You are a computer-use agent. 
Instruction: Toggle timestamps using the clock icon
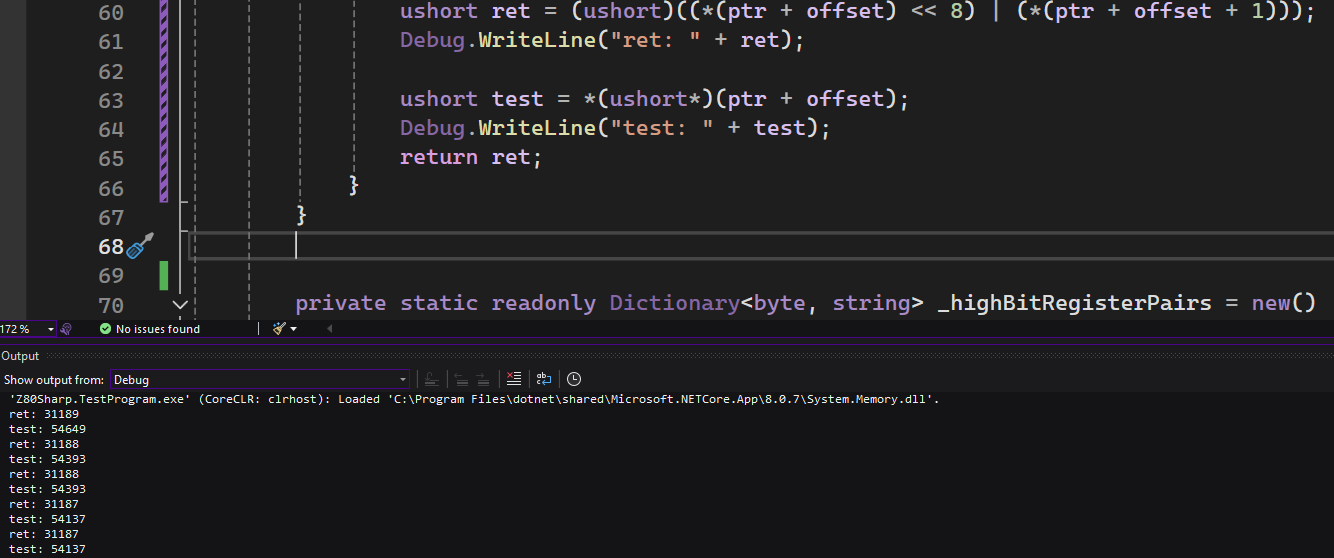point(574,379)
